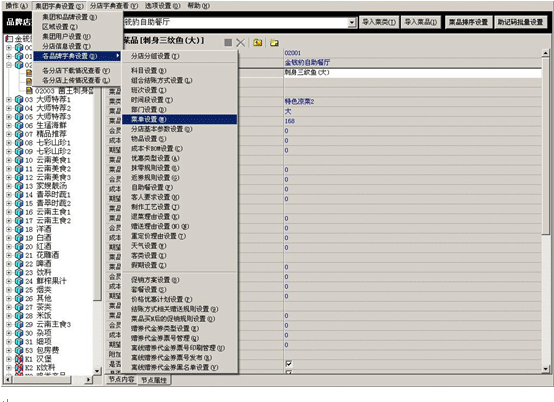Image resolution: width=554 pixels, height=402 pixels.
Task: Click the X delete icon in toolbar
Action: click(240, 43)
